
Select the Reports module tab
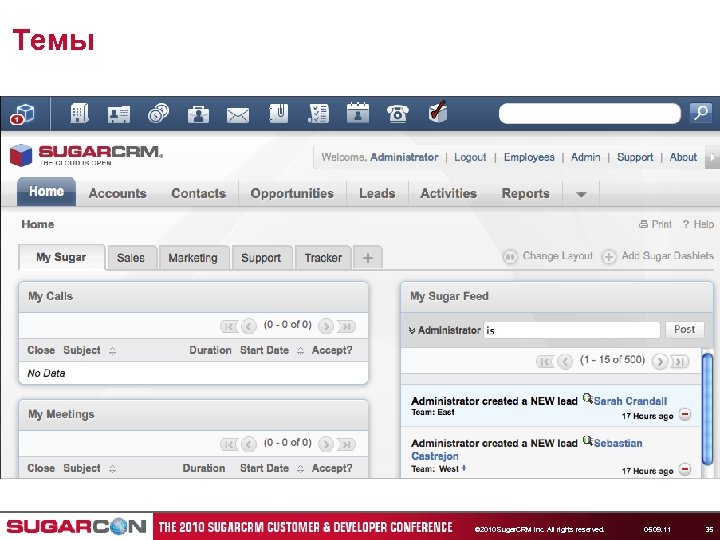[525, 193]
